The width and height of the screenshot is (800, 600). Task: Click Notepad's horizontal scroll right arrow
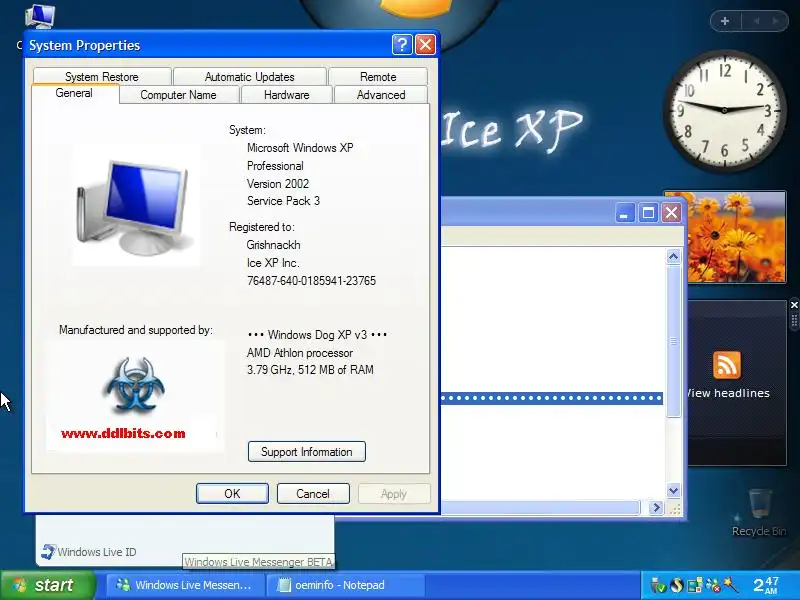[656, 508]
